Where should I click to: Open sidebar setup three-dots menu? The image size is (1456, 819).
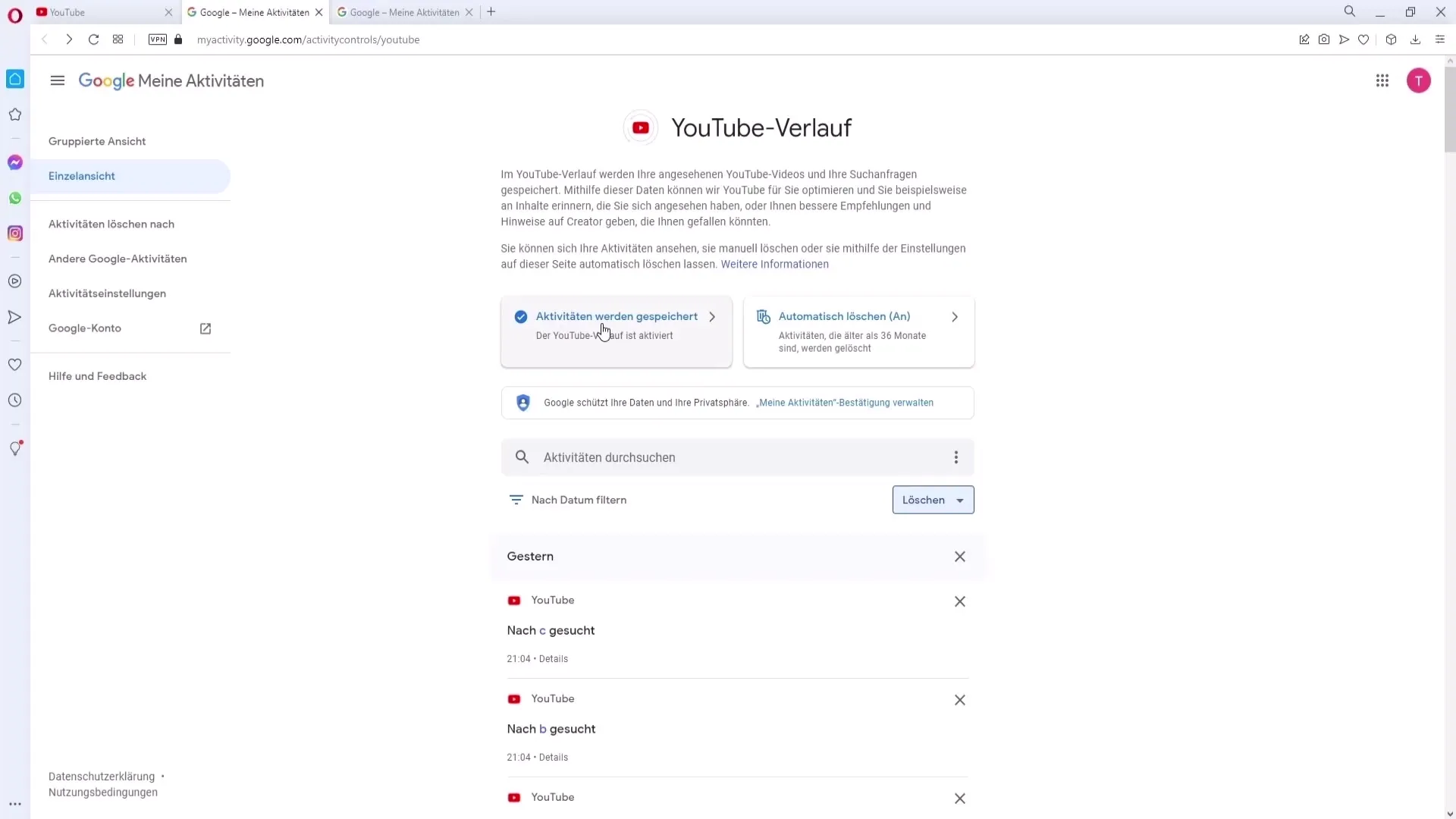click(15, 805)
